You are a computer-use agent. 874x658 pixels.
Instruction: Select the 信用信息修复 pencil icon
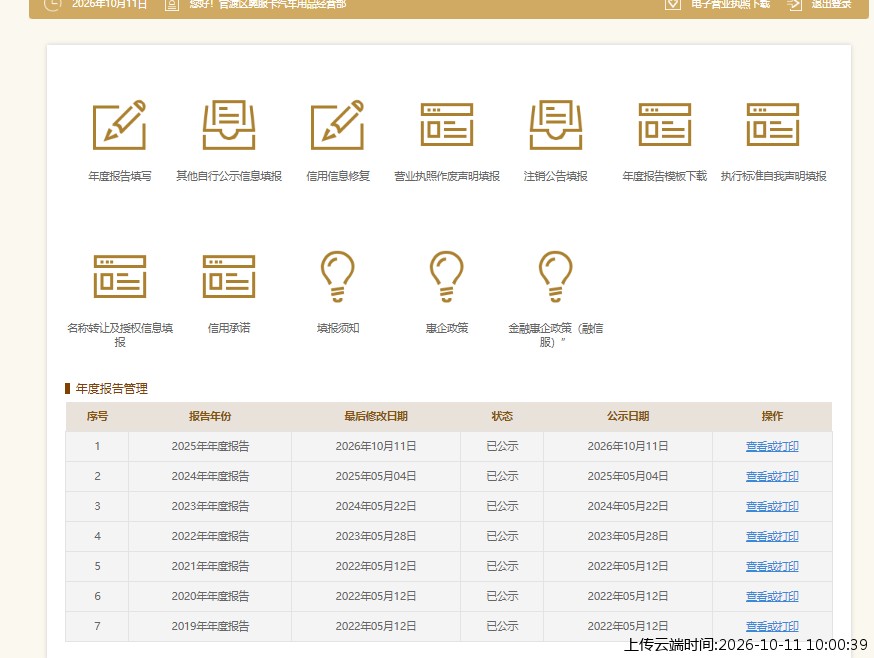[x=337, y=125]
